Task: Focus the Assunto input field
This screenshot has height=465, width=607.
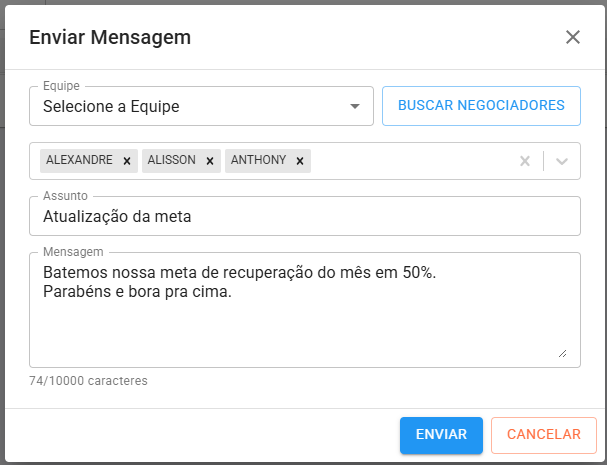Action: [305, 216]
